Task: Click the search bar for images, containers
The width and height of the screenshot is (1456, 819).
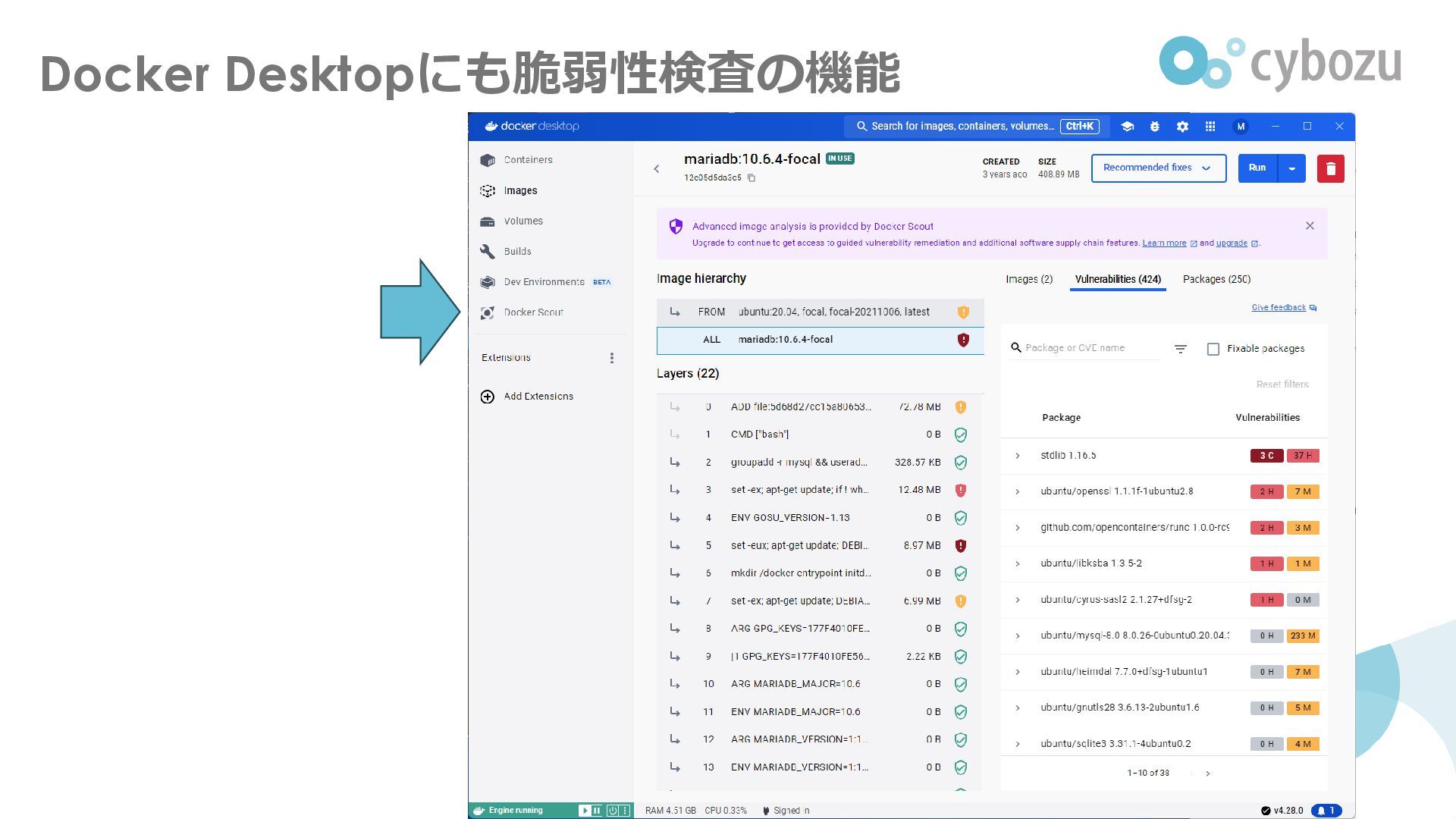Action: [977, 127]
